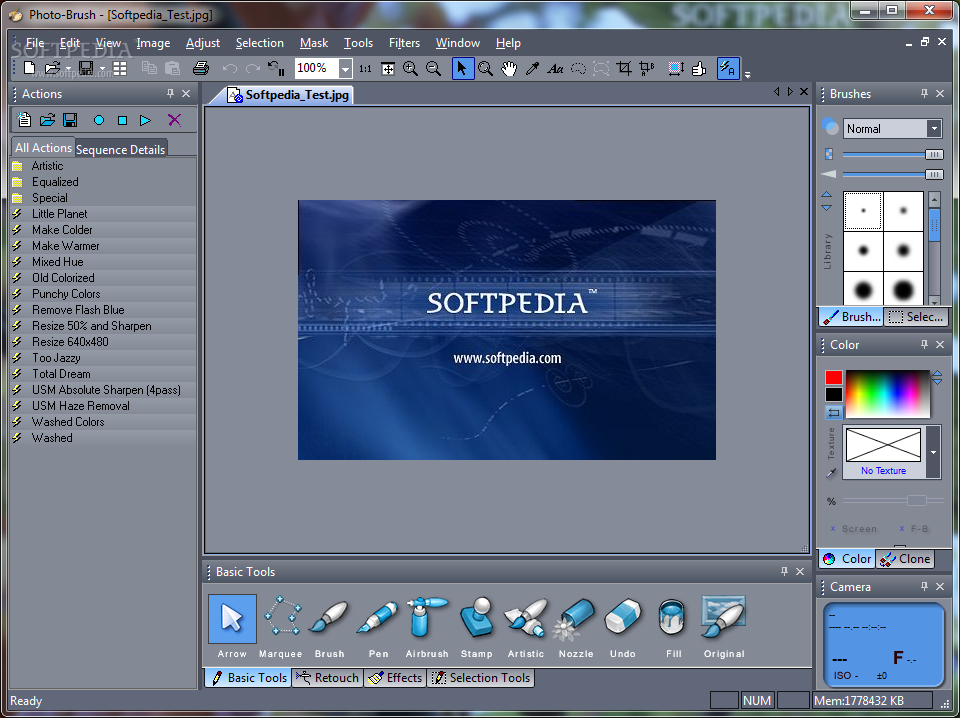Open the Selection Tools tab
Image resolution: width=960 pixels, height=718 pixels.
[x=481, y=678]
